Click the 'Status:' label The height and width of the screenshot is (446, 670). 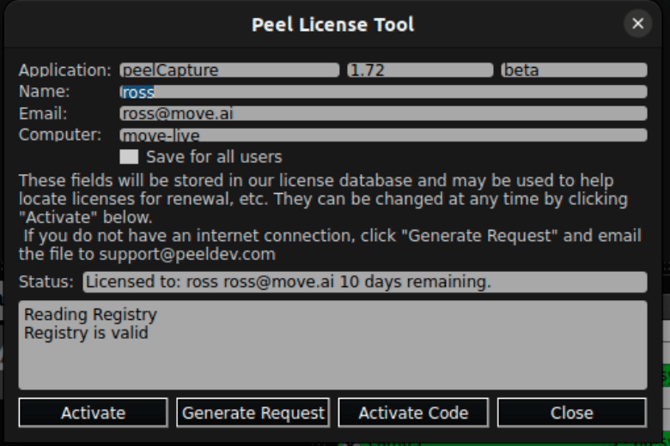[46, 282]
